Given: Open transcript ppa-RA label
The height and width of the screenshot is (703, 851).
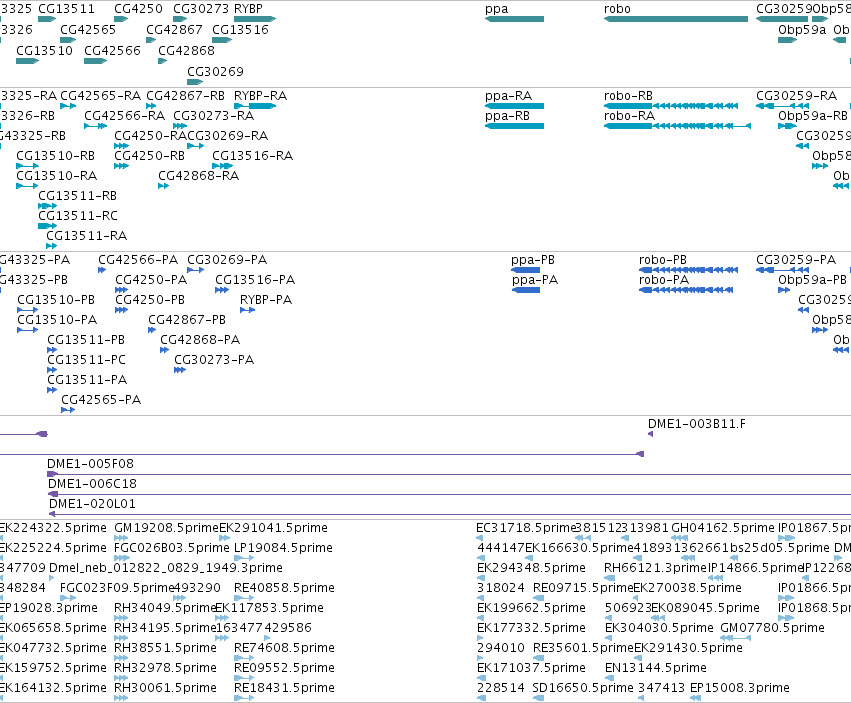Looking at the screenshot, I should tap(509, 96).
